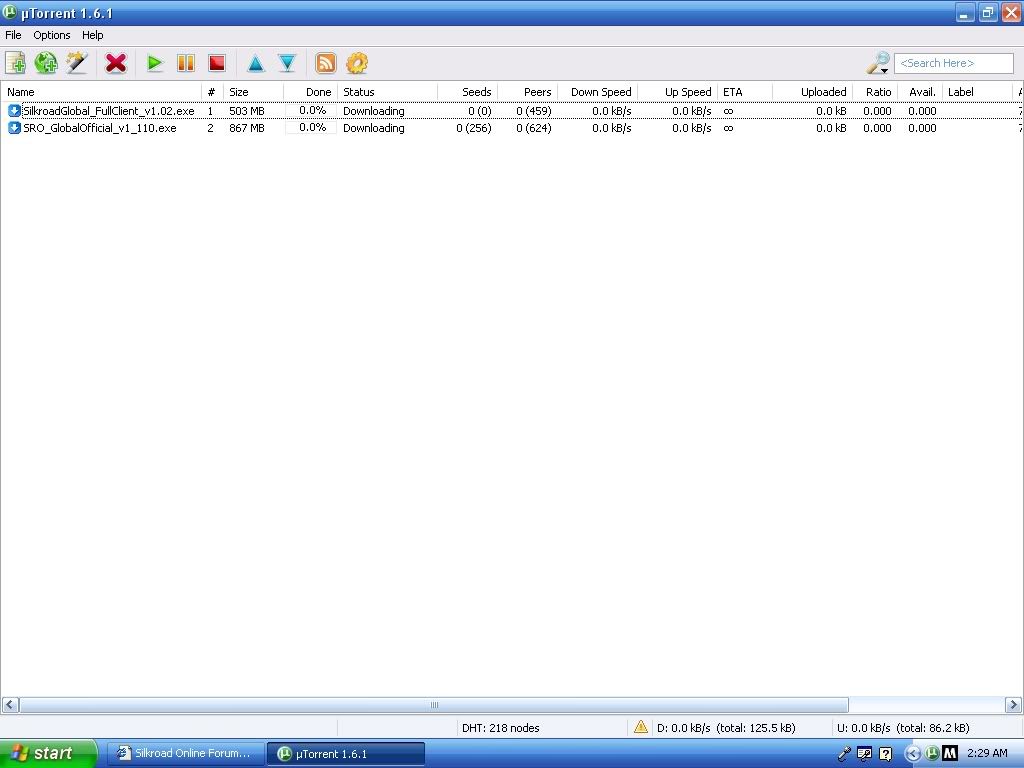Sort by the Ratio column header

875,92
